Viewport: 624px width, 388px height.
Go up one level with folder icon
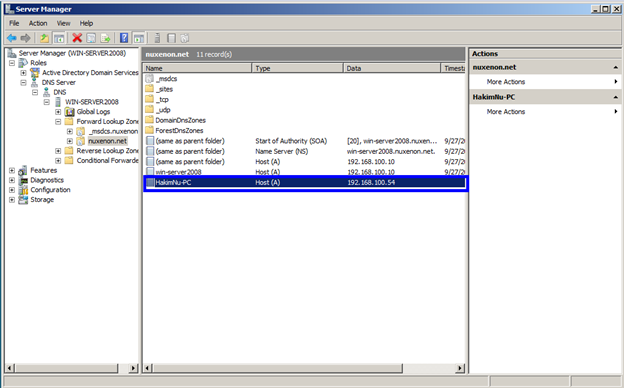[x=44, y=38]
